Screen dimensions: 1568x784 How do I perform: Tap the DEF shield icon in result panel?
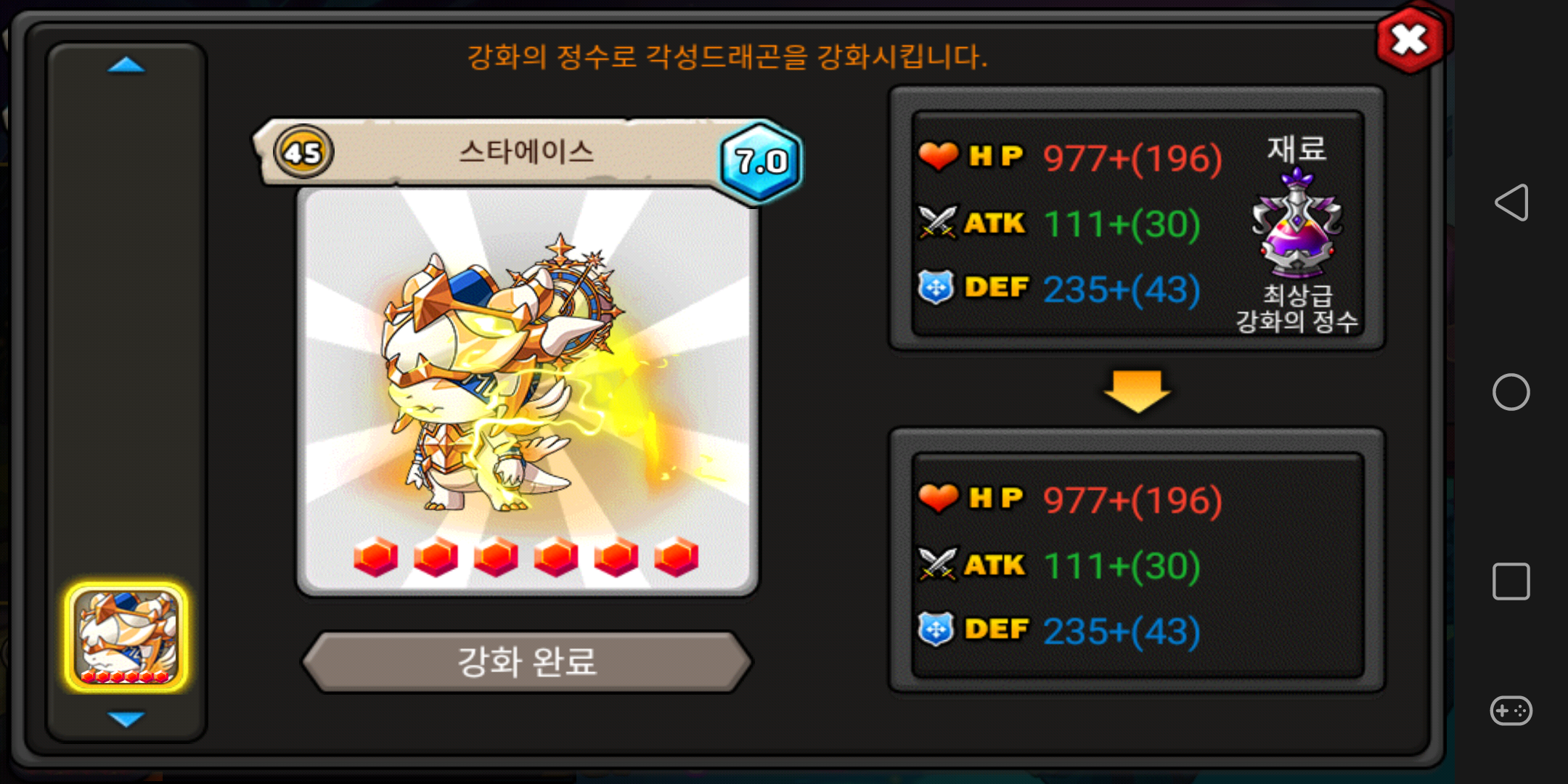[936, 629]
